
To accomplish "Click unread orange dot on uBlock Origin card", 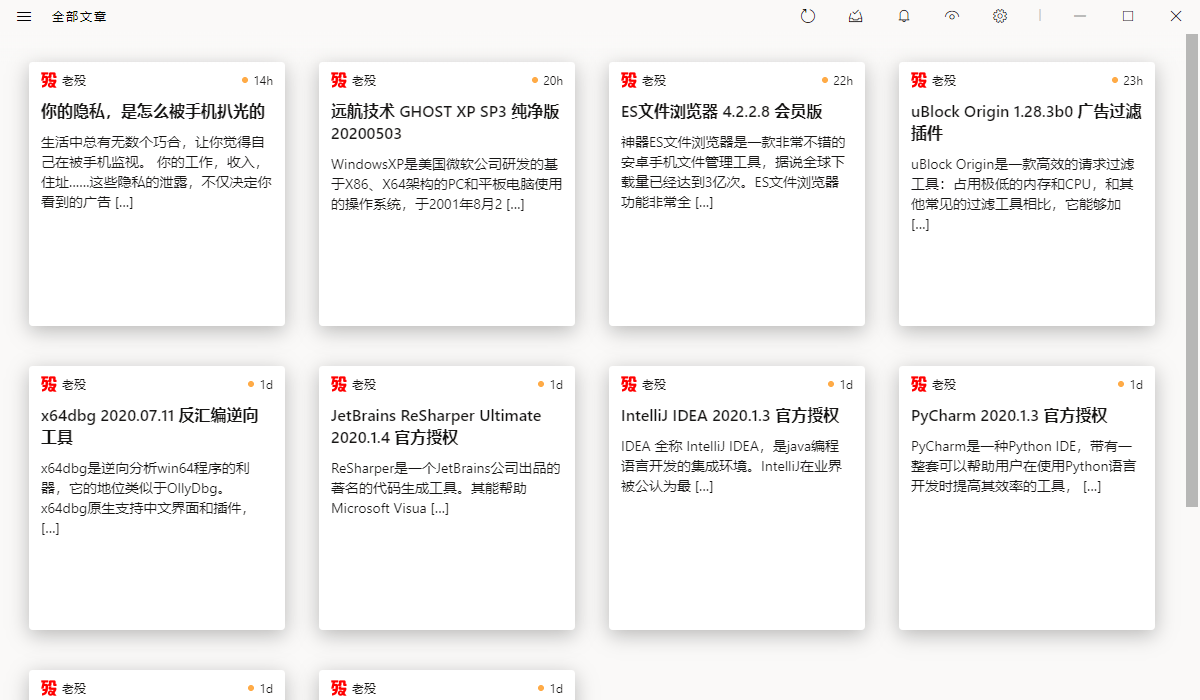I will (x=1115, y=80).
